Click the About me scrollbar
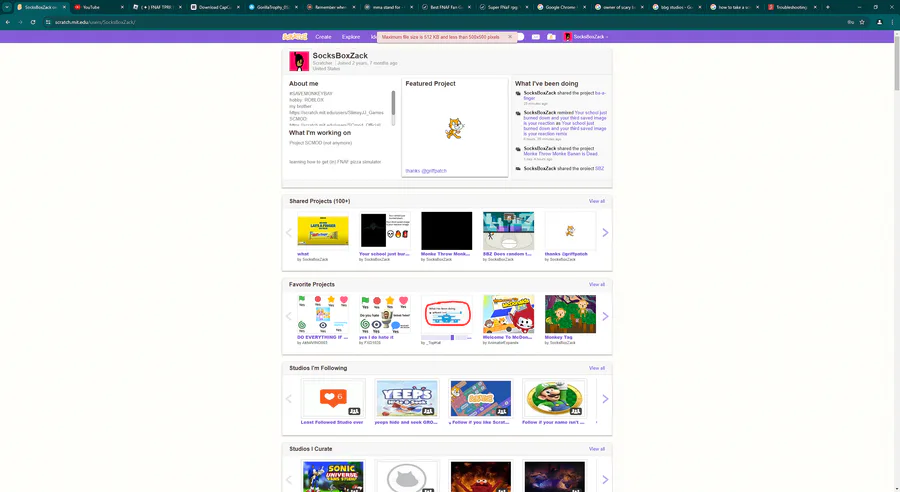The image size is (900, 492). 393,103
